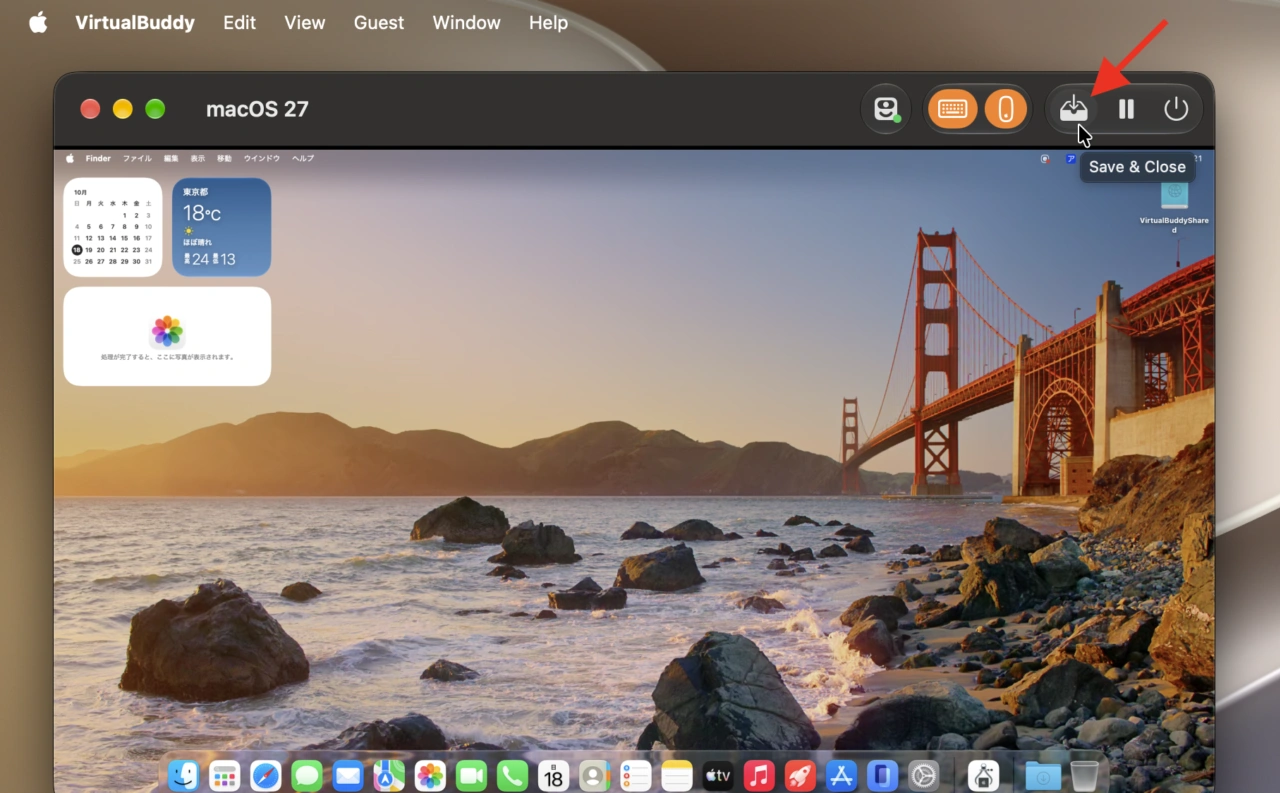Viewport: 1280px width, 793px height.
Task: Open Reminders in the guest Dock
Action: click(635, 775)
